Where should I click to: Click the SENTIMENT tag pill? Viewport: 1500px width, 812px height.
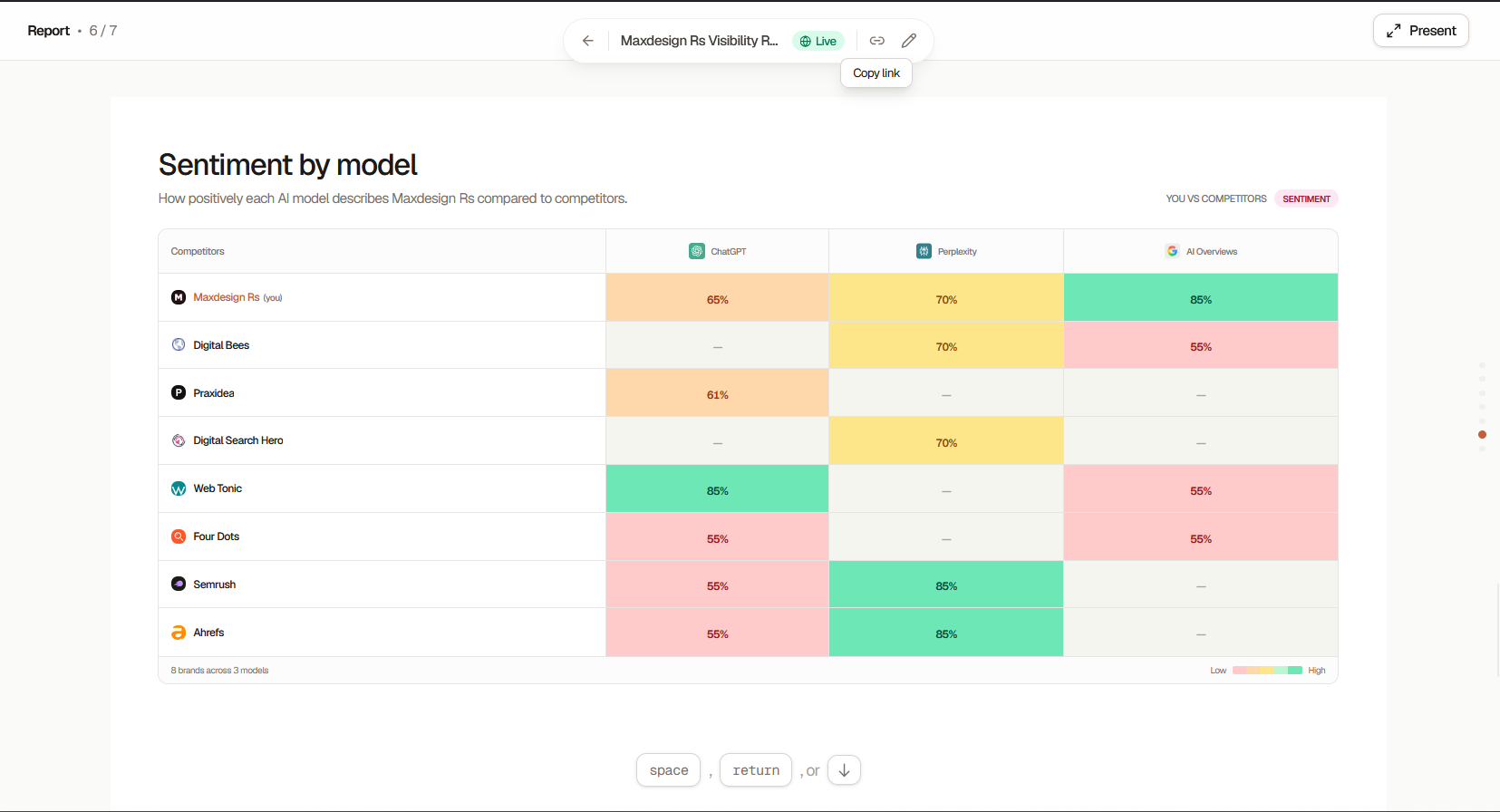point(1306,198)
